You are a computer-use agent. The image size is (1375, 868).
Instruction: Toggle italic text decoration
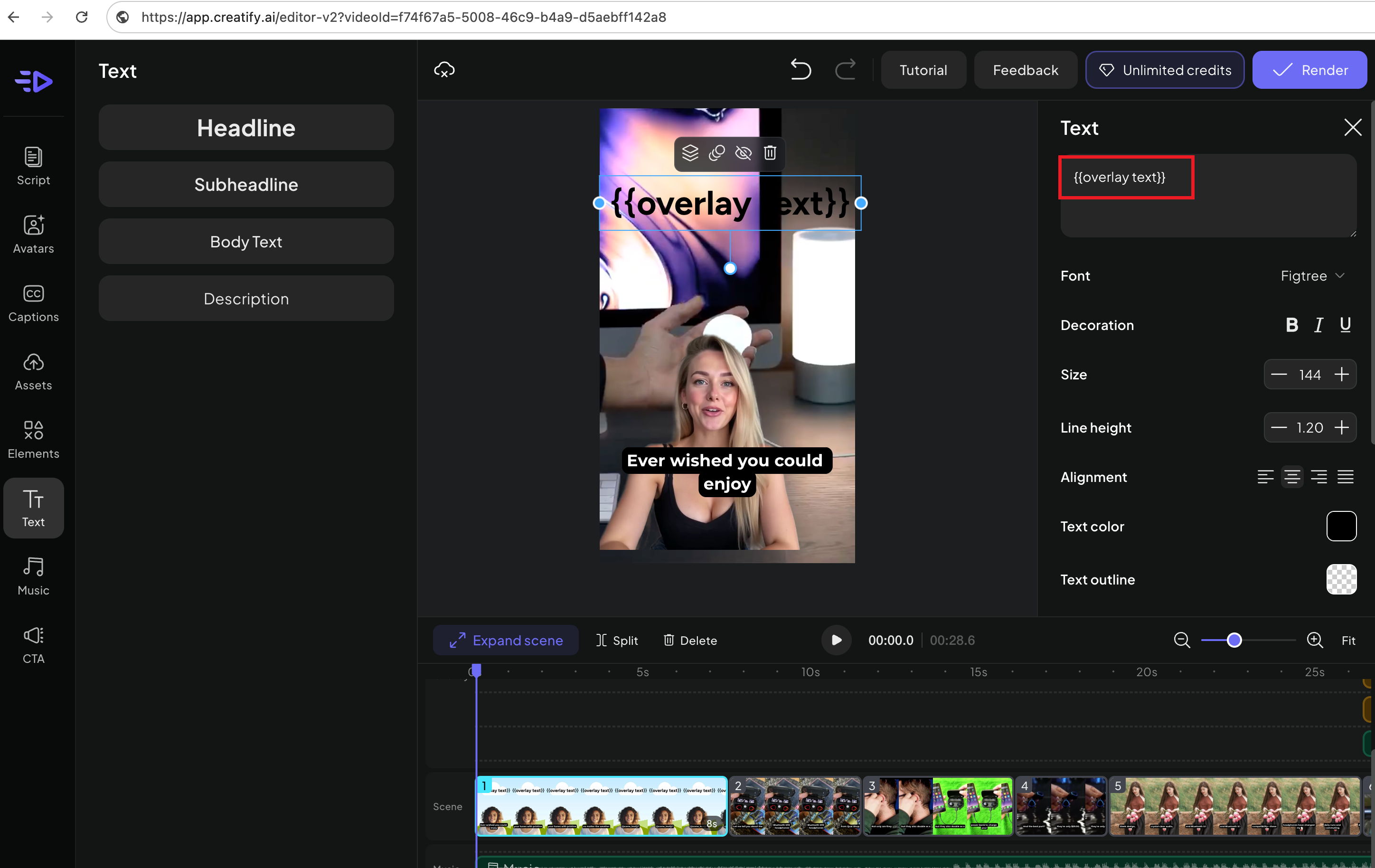pos(1318,325)
